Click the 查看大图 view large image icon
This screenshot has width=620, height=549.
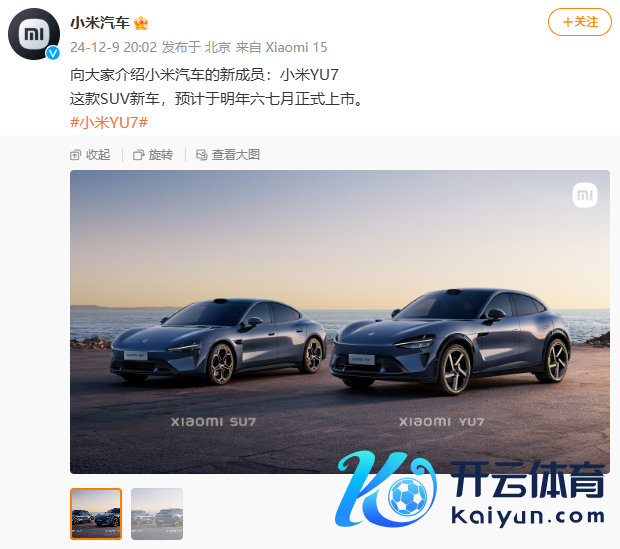202,155
